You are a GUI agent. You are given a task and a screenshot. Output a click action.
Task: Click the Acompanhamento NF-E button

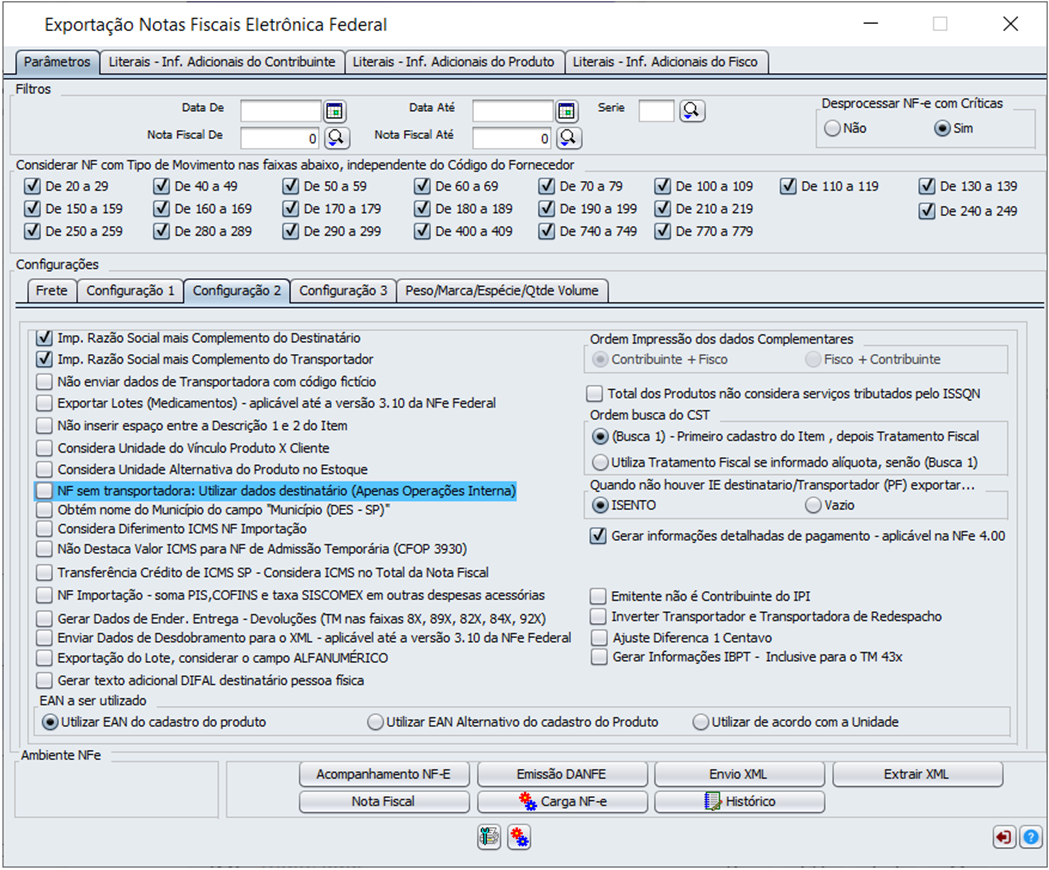[x=384, y=774]
